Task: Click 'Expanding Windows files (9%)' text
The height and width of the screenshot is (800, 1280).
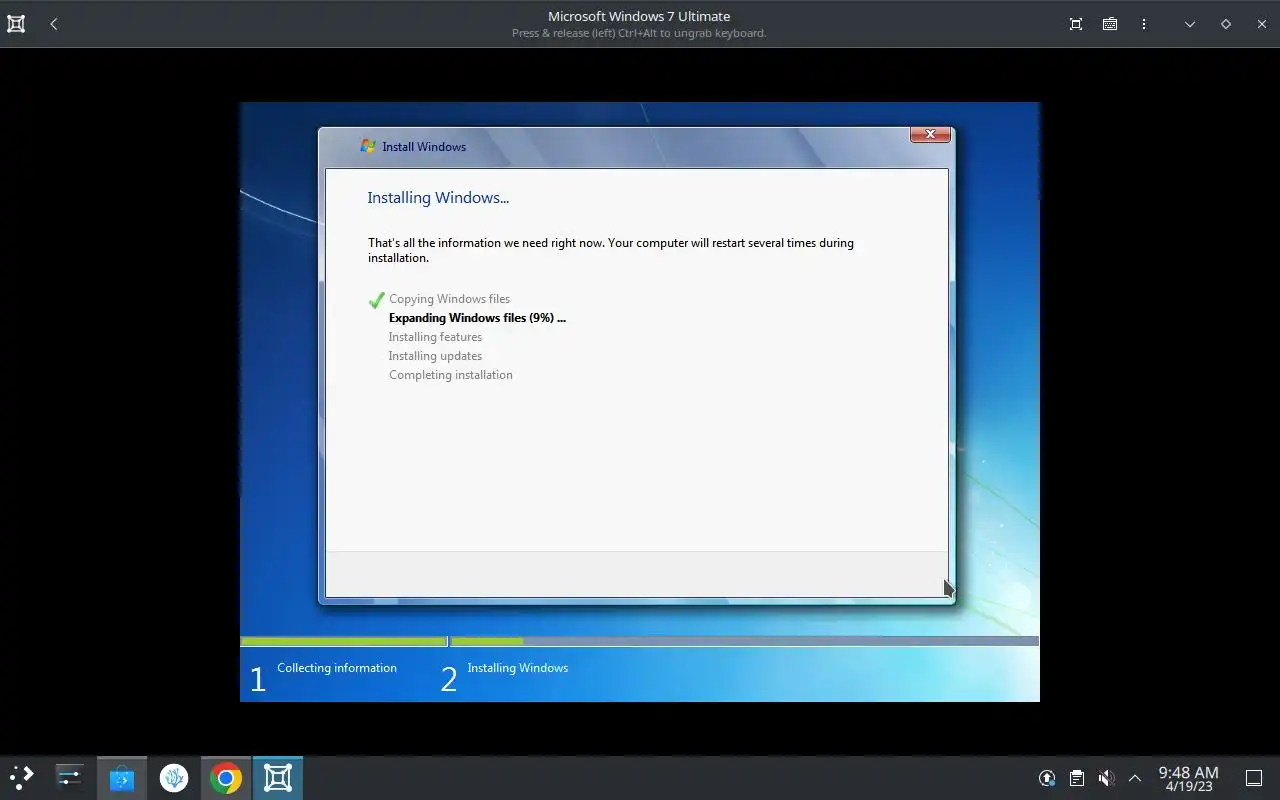Action: click(477, 318)
